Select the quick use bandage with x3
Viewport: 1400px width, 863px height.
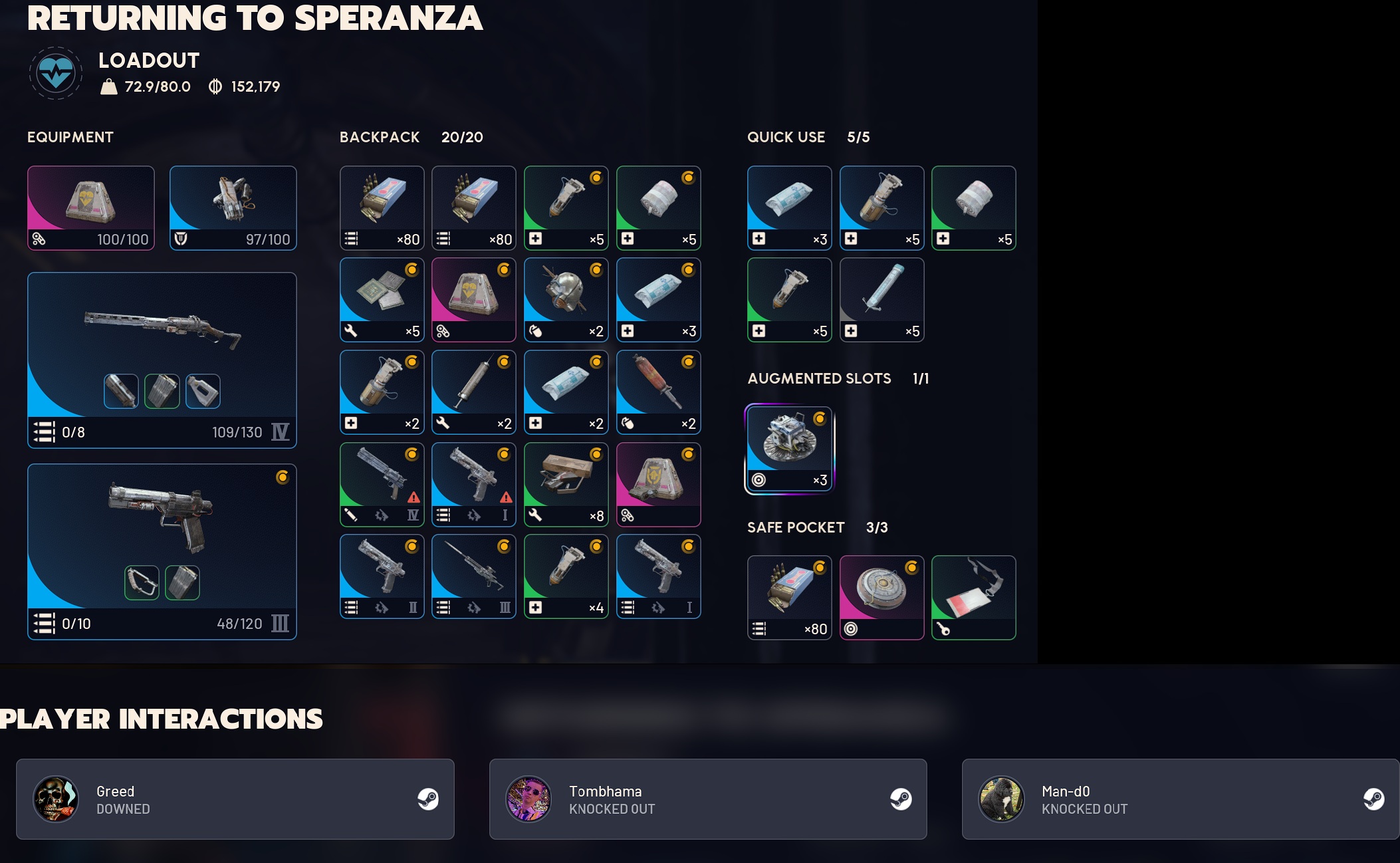coord(789,208)
